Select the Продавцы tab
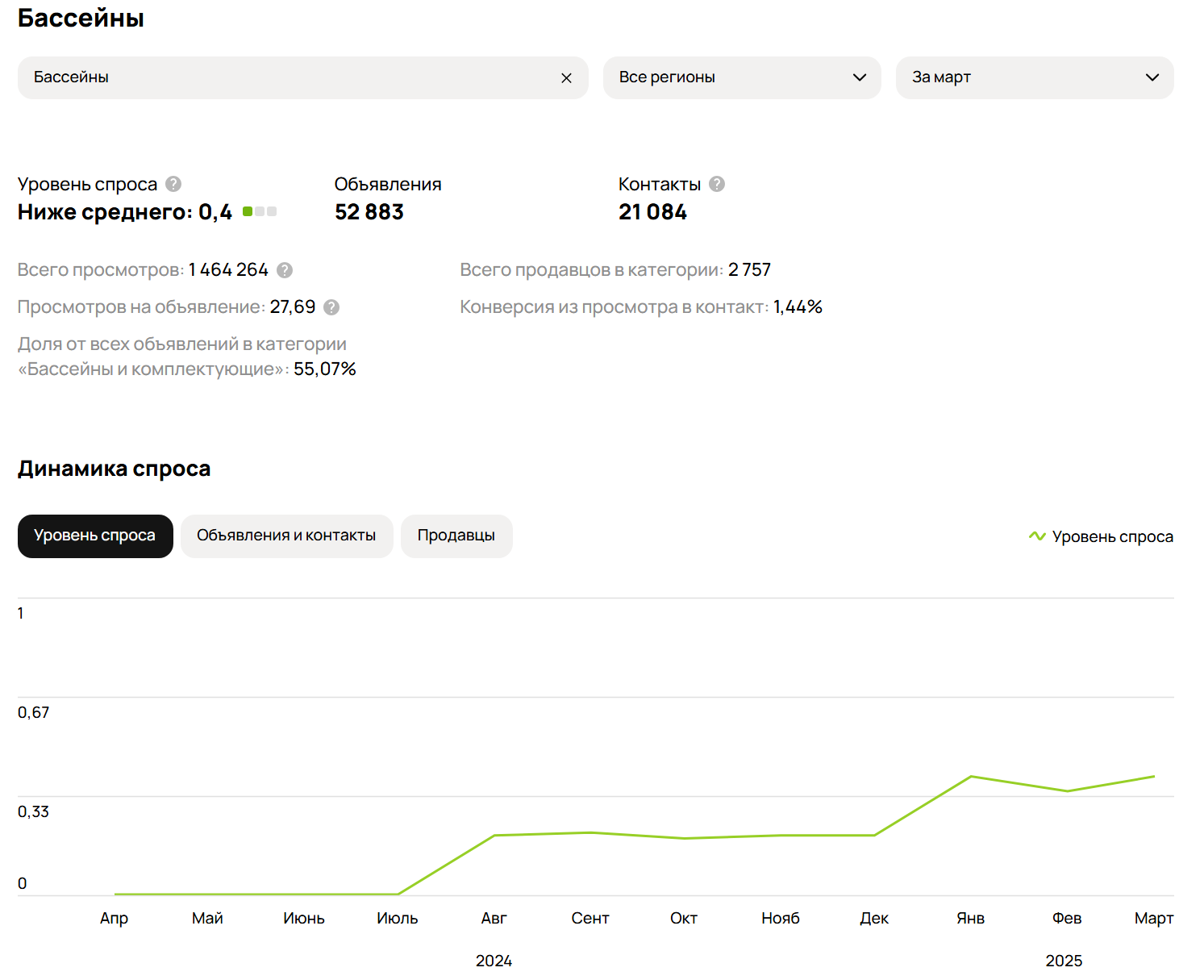Viewport: 1204px width, 980px height. click(456, 536)
